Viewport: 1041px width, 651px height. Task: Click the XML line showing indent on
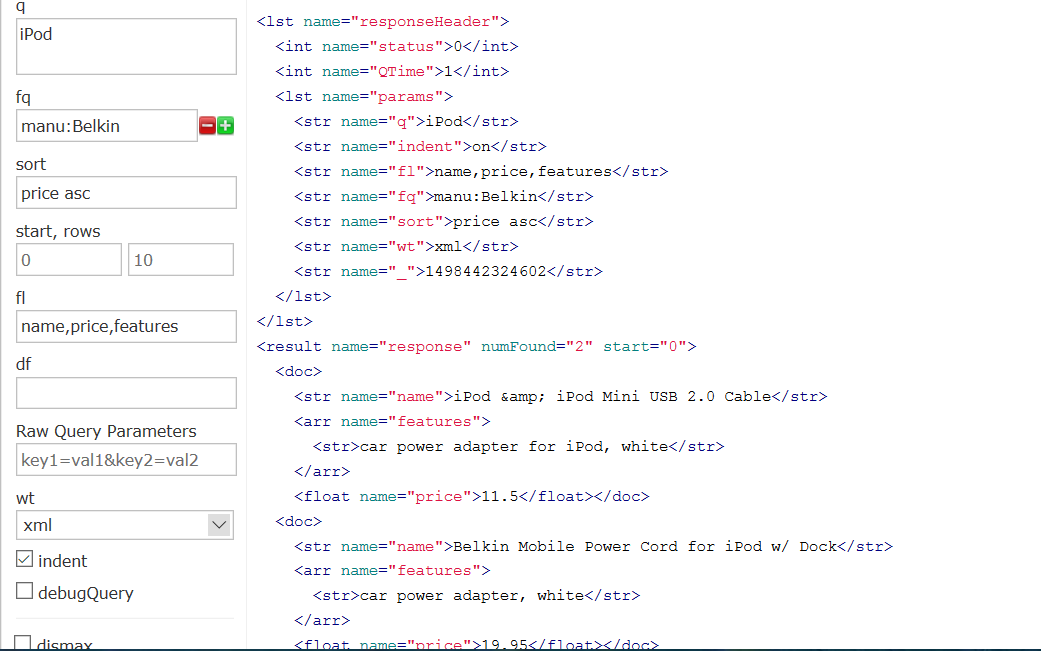[420, 146]
